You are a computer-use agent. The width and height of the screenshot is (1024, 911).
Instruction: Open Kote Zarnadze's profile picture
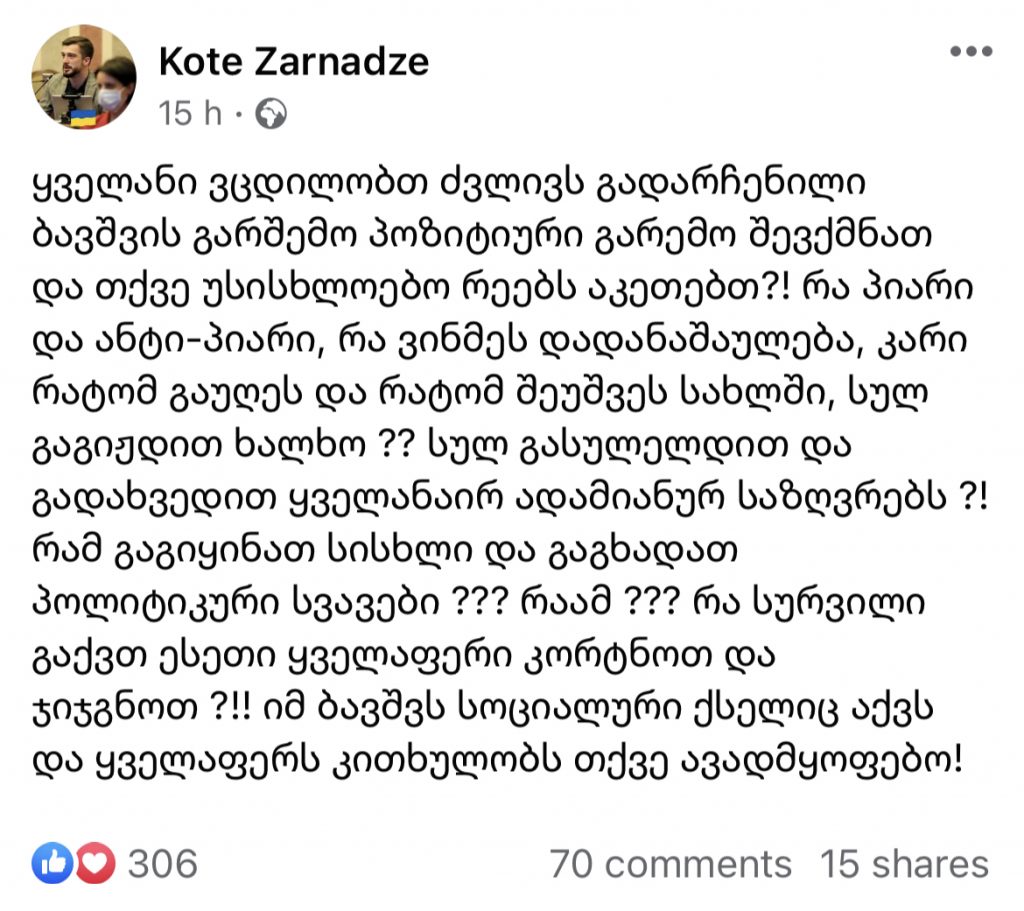click(x=84, y=76)
